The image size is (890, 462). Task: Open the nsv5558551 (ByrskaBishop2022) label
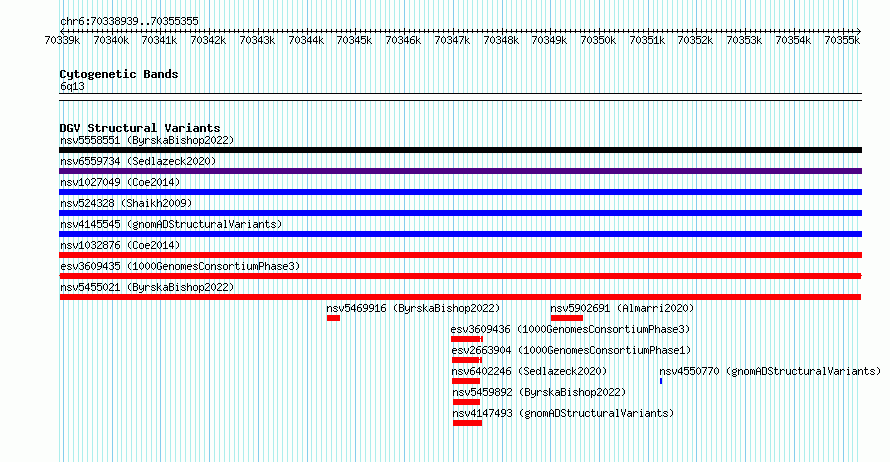point(147,140)
